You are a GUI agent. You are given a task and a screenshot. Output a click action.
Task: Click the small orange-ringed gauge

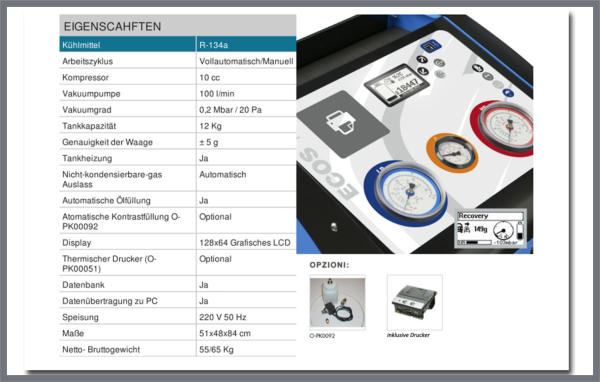pyautogui.click(x=453, y=153)
